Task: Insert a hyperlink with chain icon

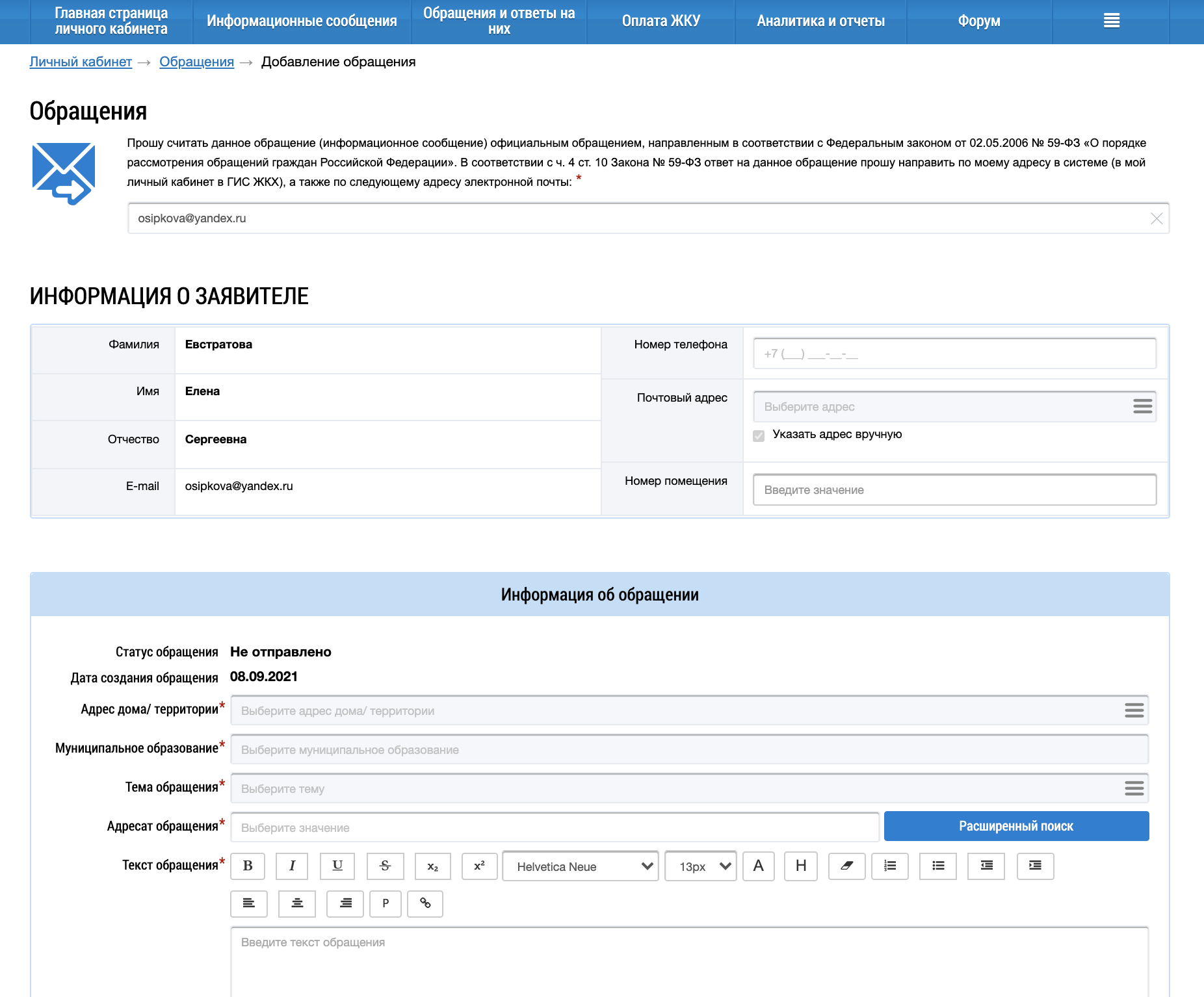Action: click(425, 904)
